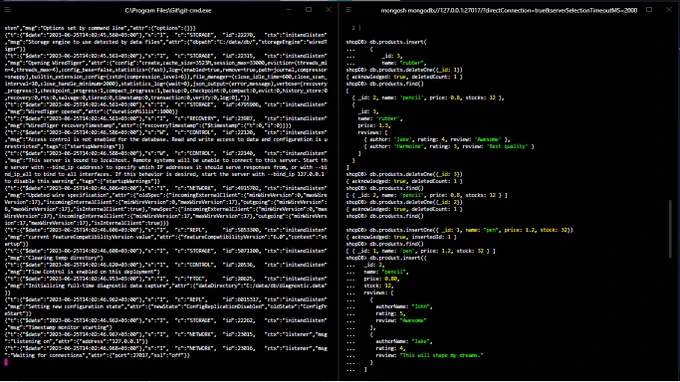Click the "Setting new configuration state" log message
This screenshot has width=680, height=382.
click(x=166, y=307)
